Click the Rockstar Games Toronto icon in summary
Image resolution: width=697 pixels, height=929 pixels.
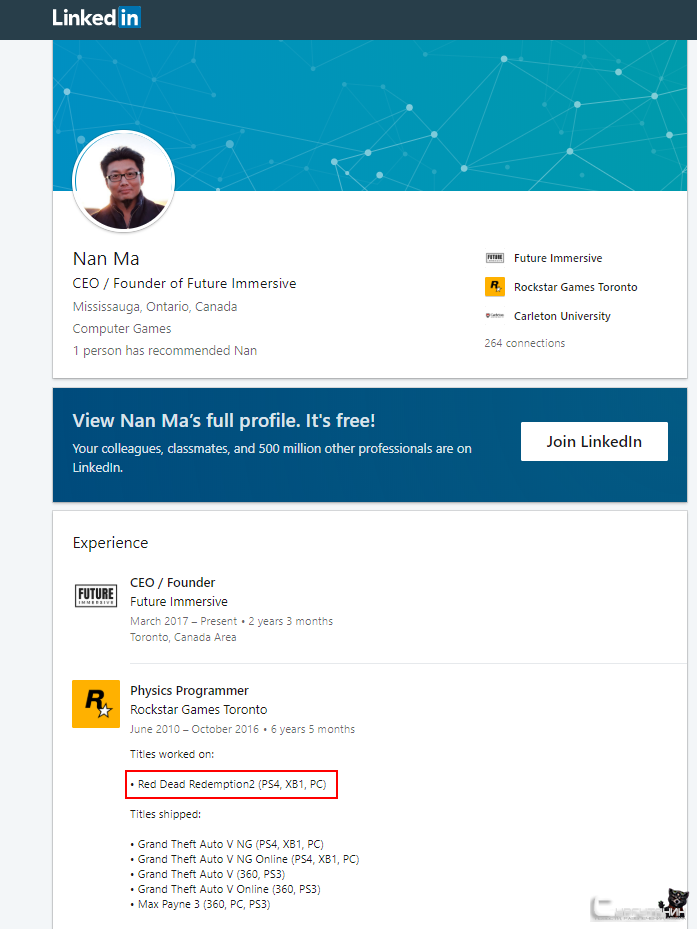495,287
